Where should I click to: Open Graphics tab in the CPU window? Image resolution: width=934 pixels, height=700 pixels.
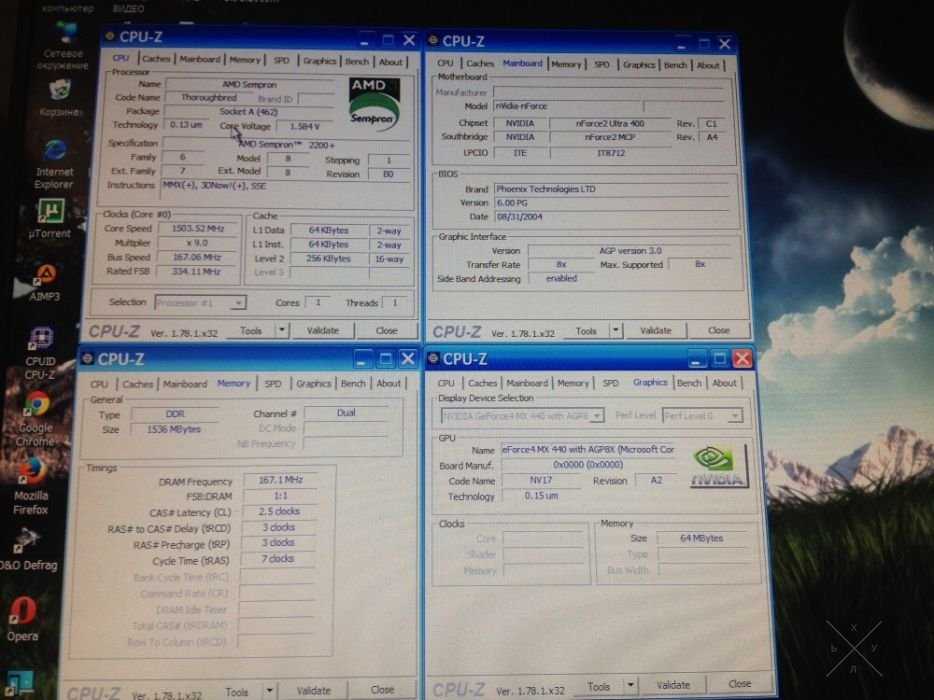[x=319, y=61]
